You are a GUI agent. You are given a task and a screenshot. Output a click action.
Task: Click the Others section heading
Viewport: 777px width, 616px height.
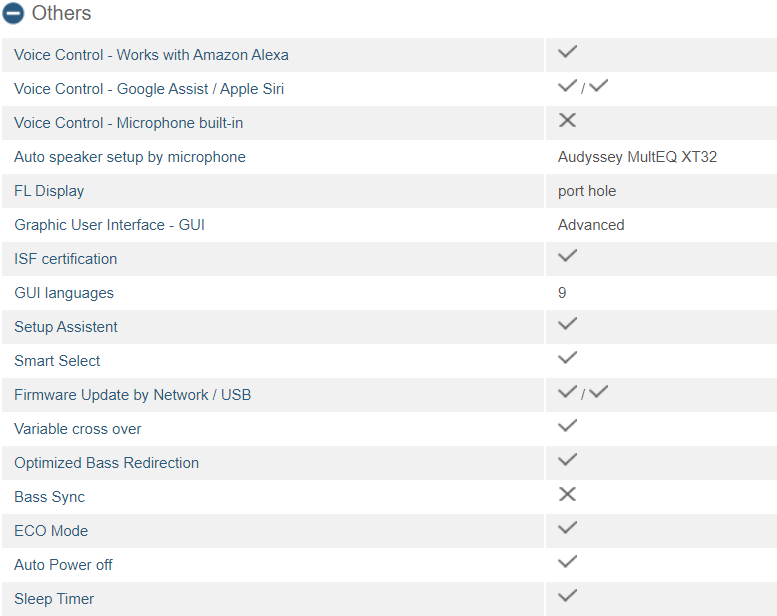(61, 13)
